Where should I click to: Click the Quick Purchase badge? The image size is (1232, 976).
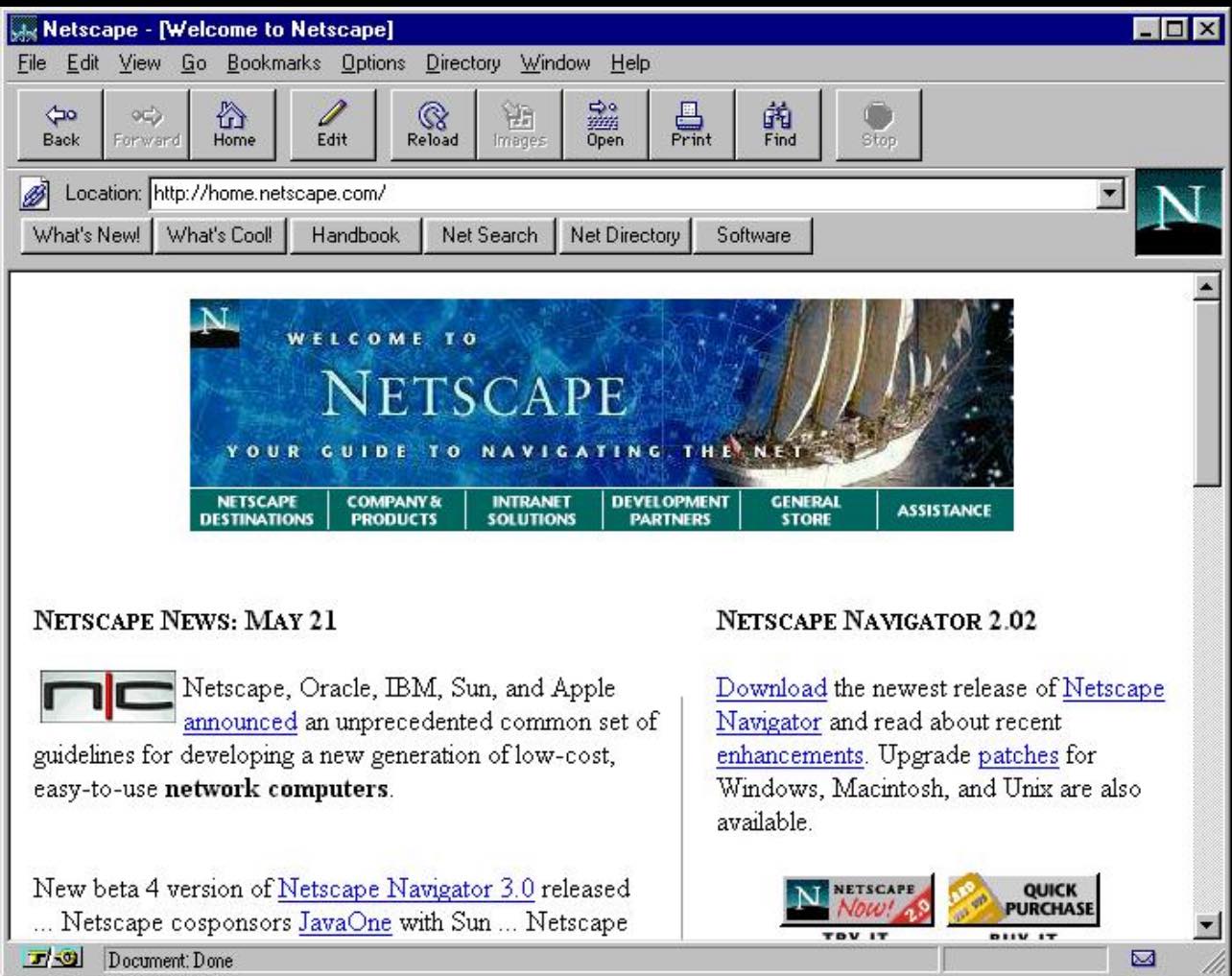(x=1023, y=900)
